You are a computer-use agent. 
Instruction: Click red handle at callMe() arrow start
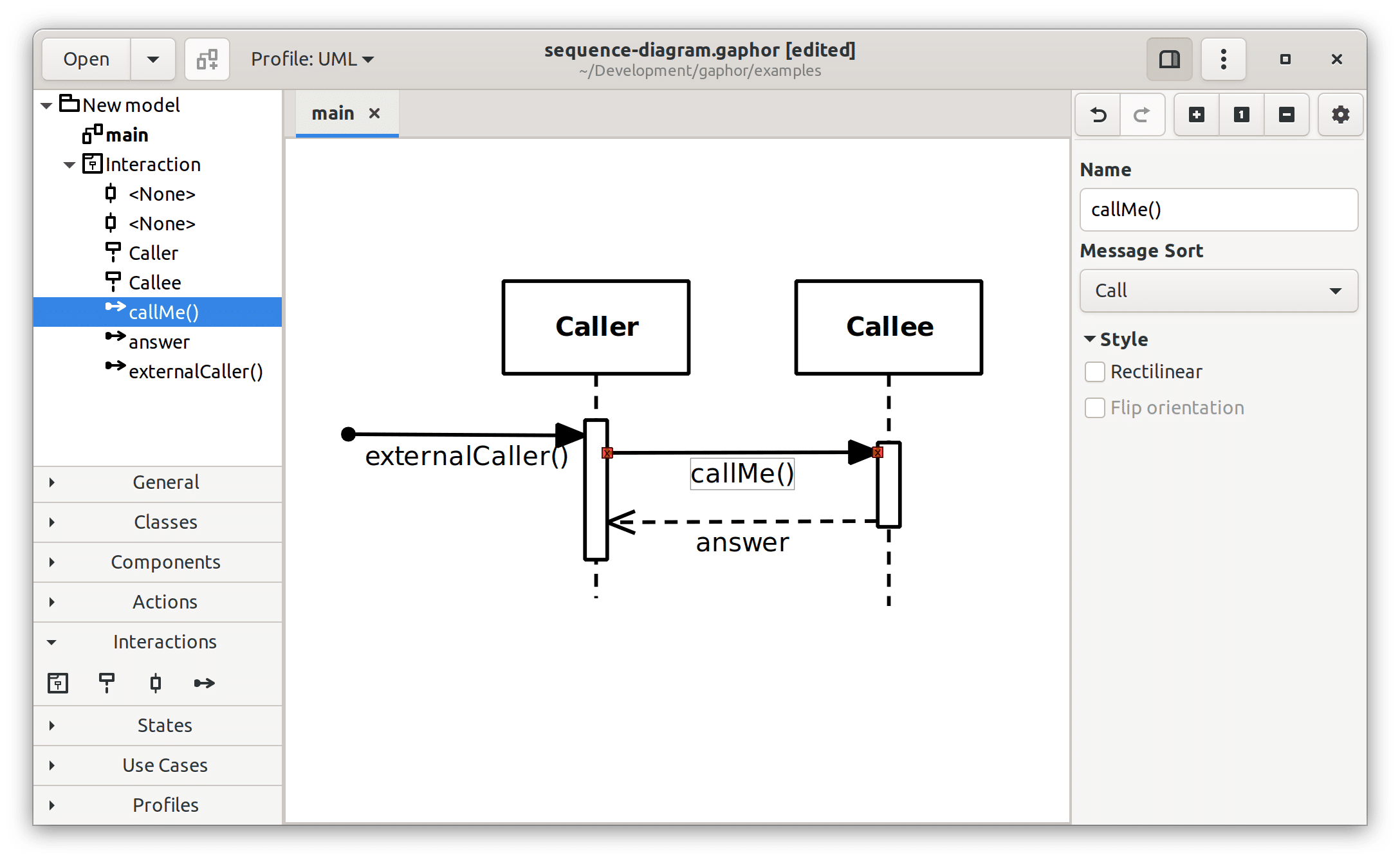tap(607, 453)
